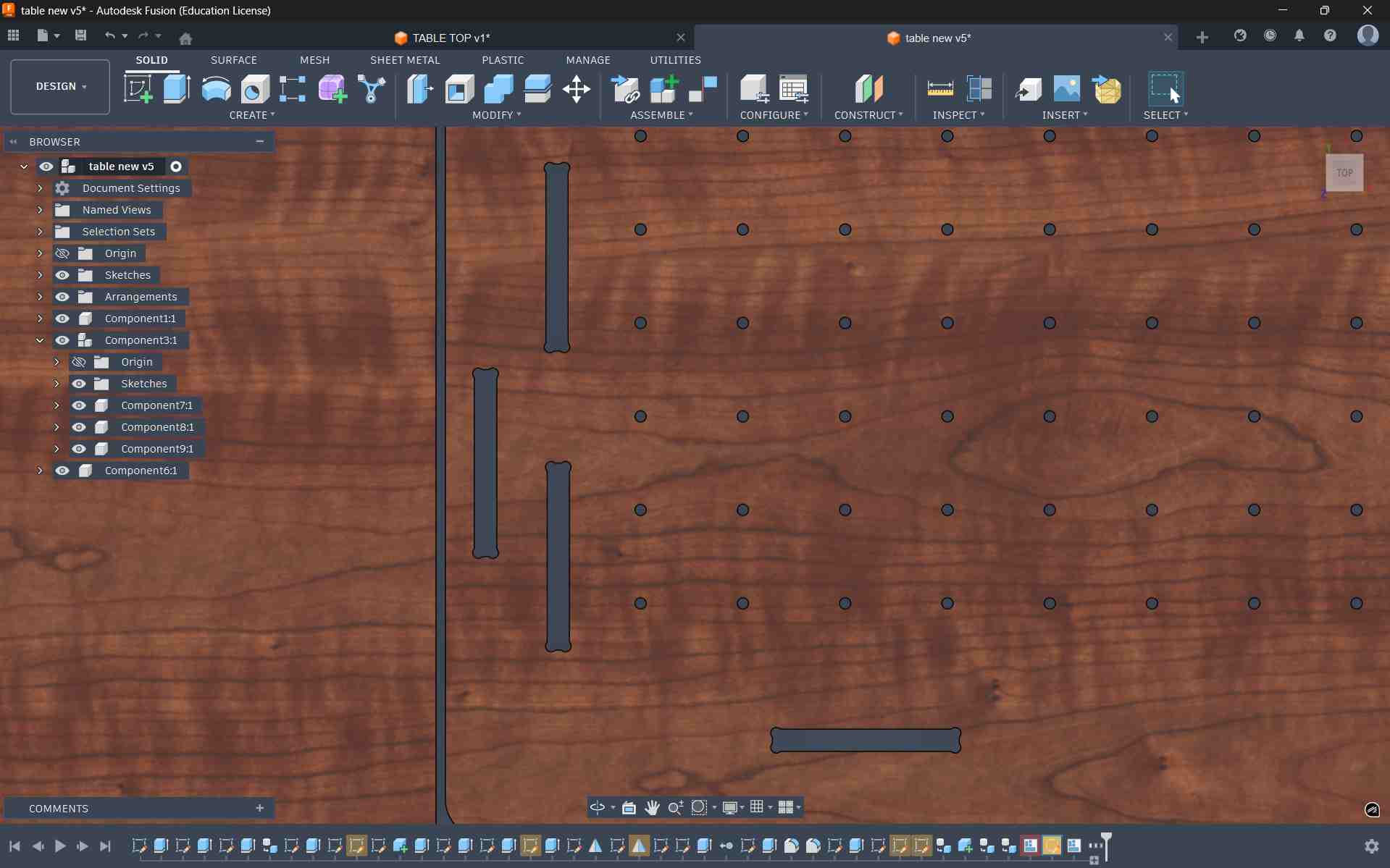Select the Insert Derive tool
This screenshot has width=1390, height=868.
click(x=1028, y=89)
